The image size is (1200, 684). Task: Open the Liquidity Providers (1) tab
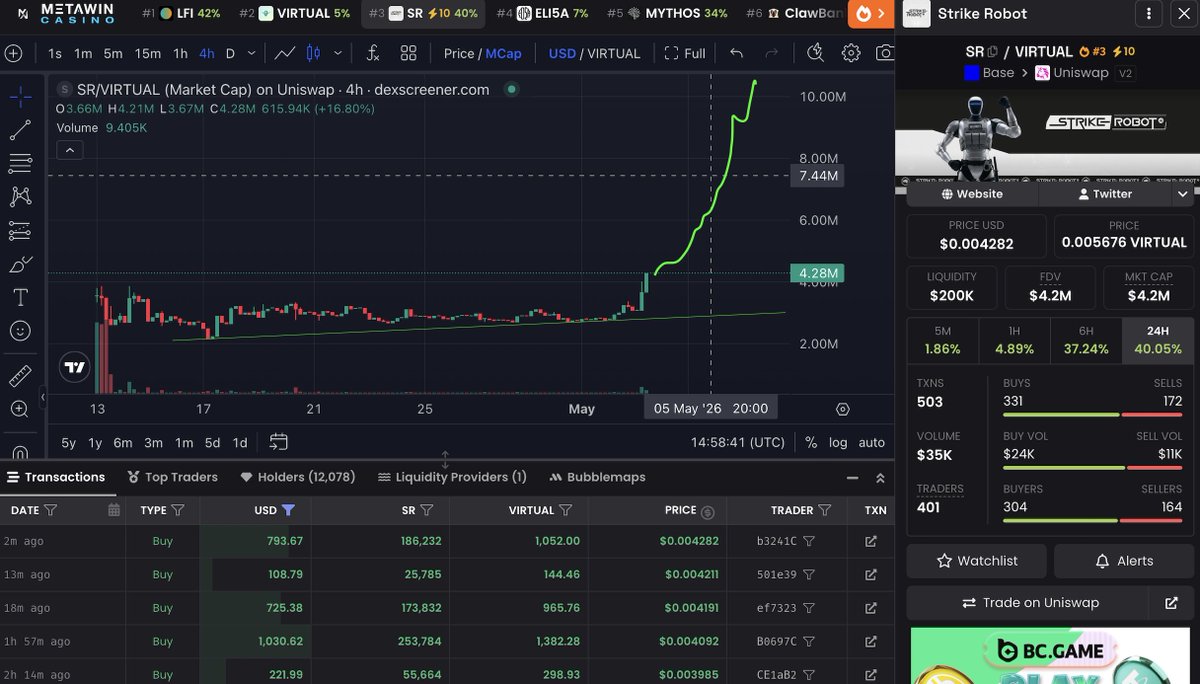pos(452,477)
